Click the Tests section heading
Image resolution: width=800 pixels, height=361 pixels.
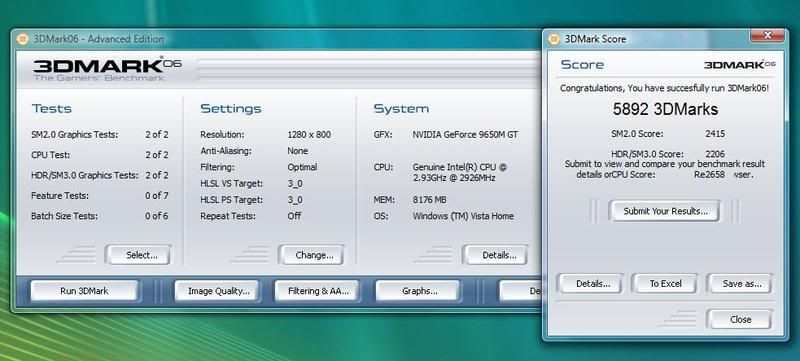(52, 109)
